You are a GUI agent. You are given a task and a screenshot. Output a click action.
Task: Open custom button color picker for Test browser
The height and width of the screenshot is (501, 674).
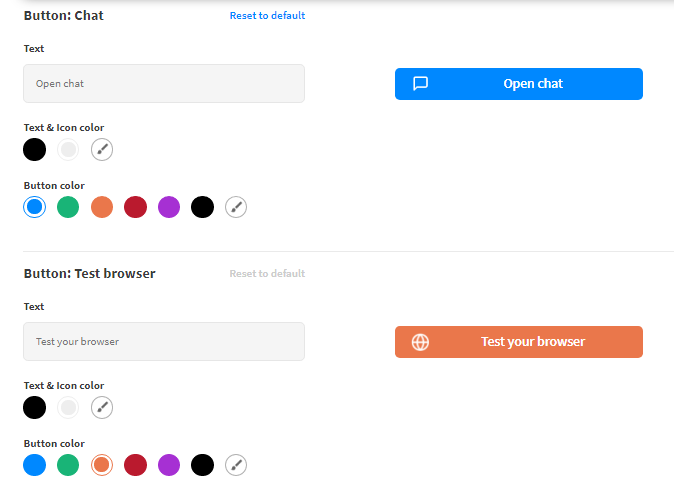pyautogui.click(x=235, y=465)
